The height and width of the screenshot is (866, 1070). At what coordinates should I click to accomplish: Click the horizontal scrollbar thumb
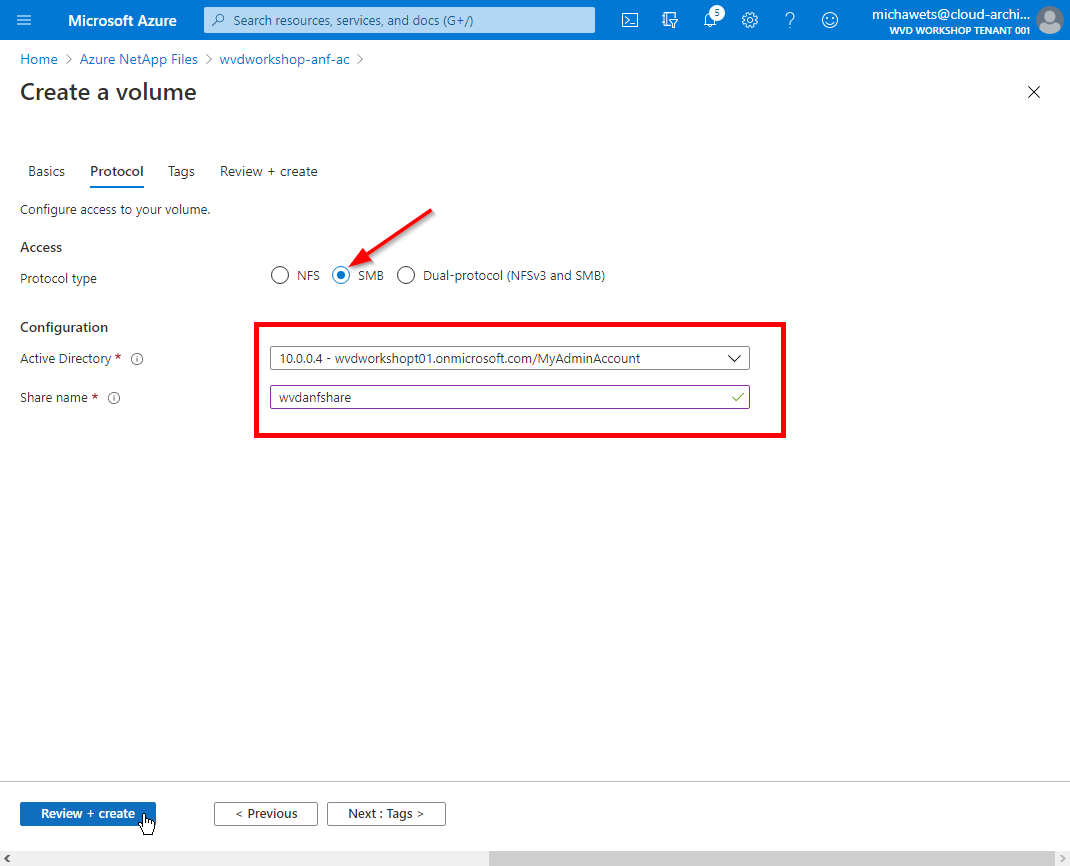[772, 858]
